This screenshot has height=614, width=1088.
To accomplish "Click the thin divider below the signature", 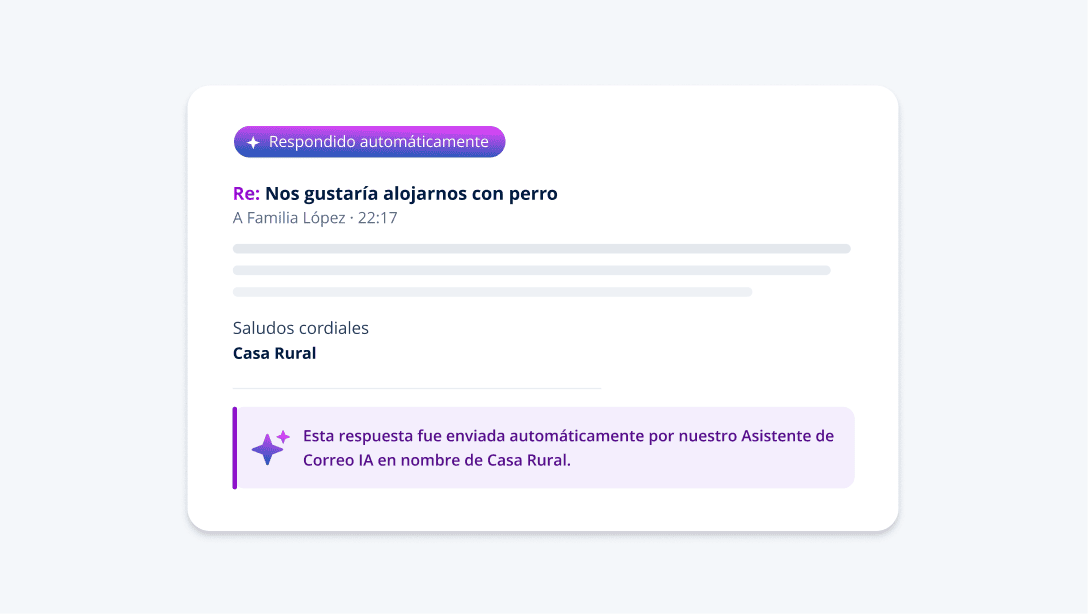I will coord(417,389).
